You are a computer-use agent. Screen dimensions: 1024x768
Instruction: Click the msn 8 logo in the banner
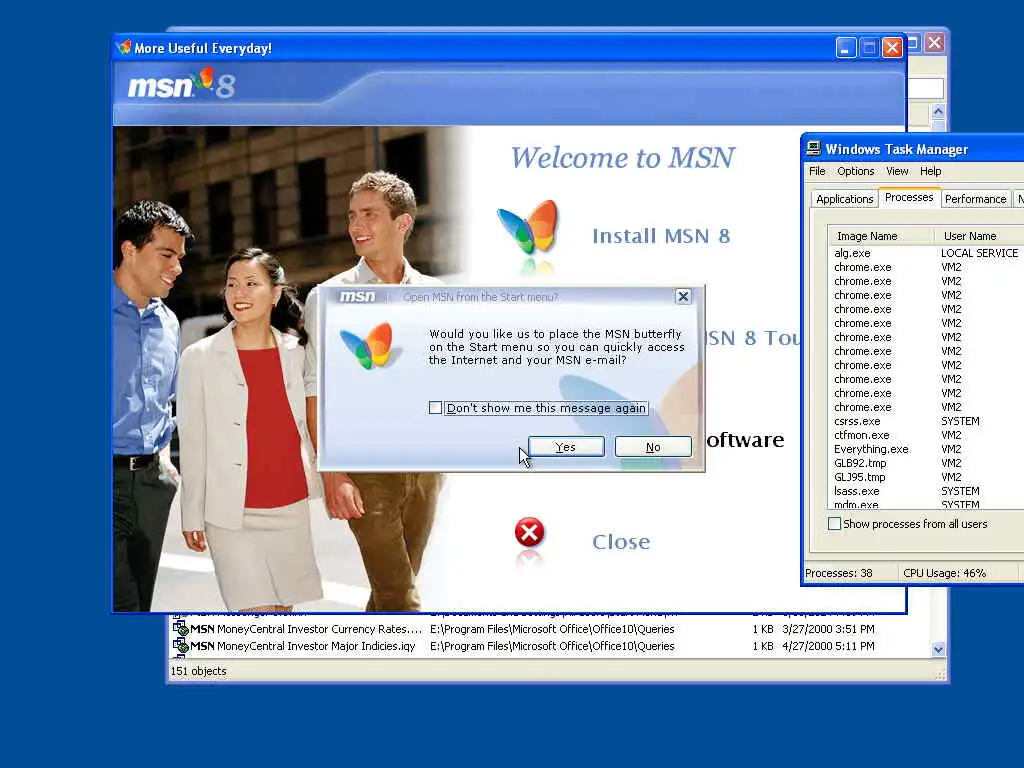coord(181,84)
